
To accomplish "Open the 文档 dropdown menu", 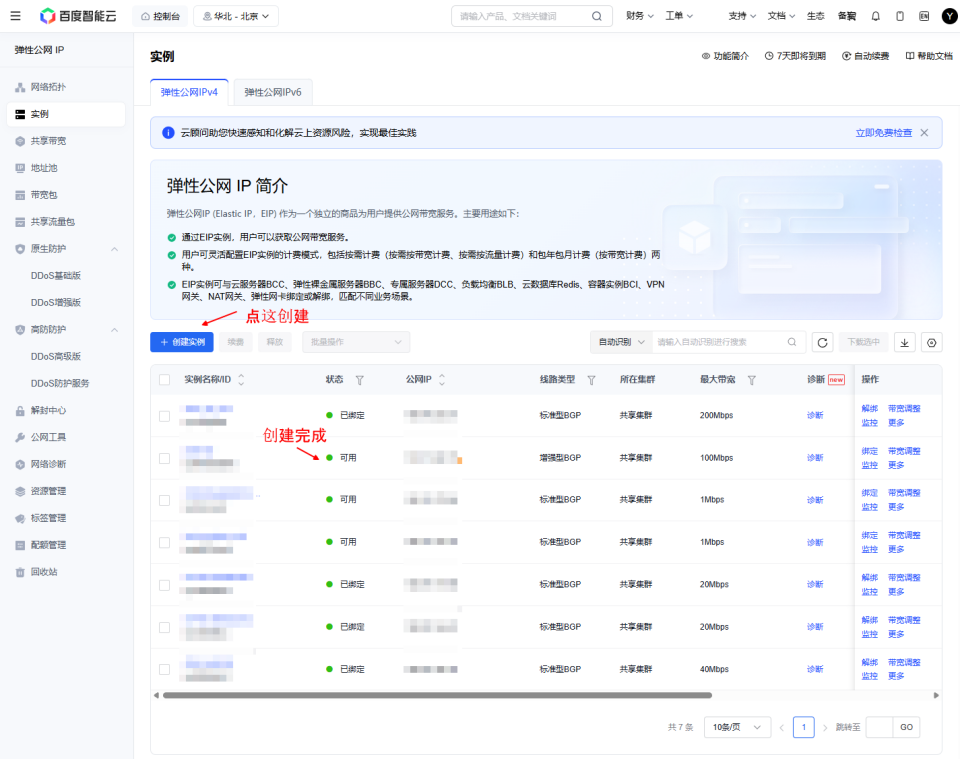I will [x=781, y=16].
